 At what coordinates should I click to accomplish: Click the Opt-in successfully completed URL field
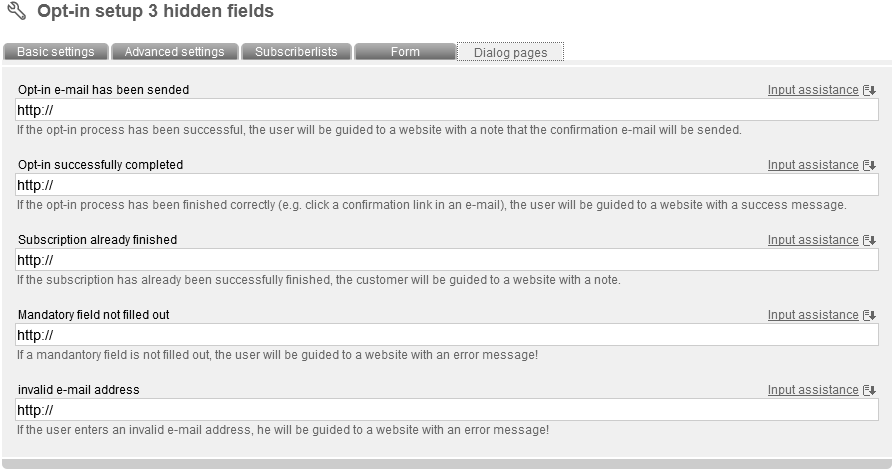[x=446, y=185]
